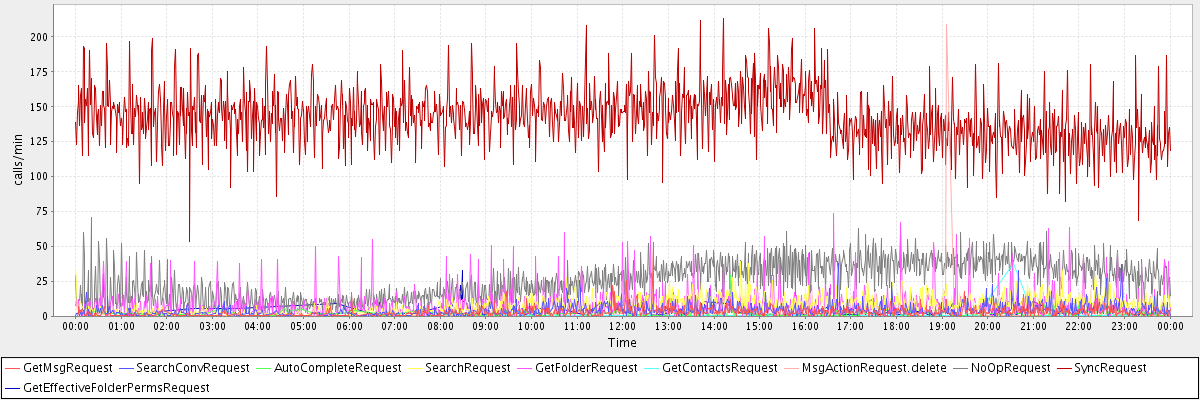Click the yellow SearchRequest legend line marker

[413, 368]
